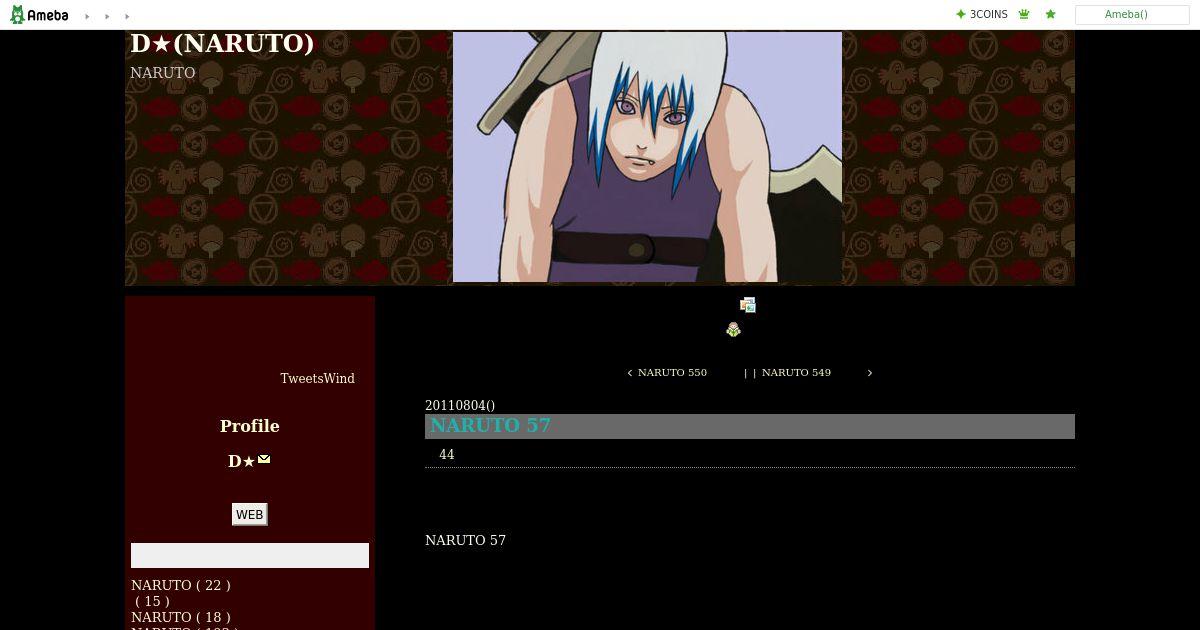Open the category NARUTO ( 18 )
Screen dimensions: 1200x630
tap(181, 617)
